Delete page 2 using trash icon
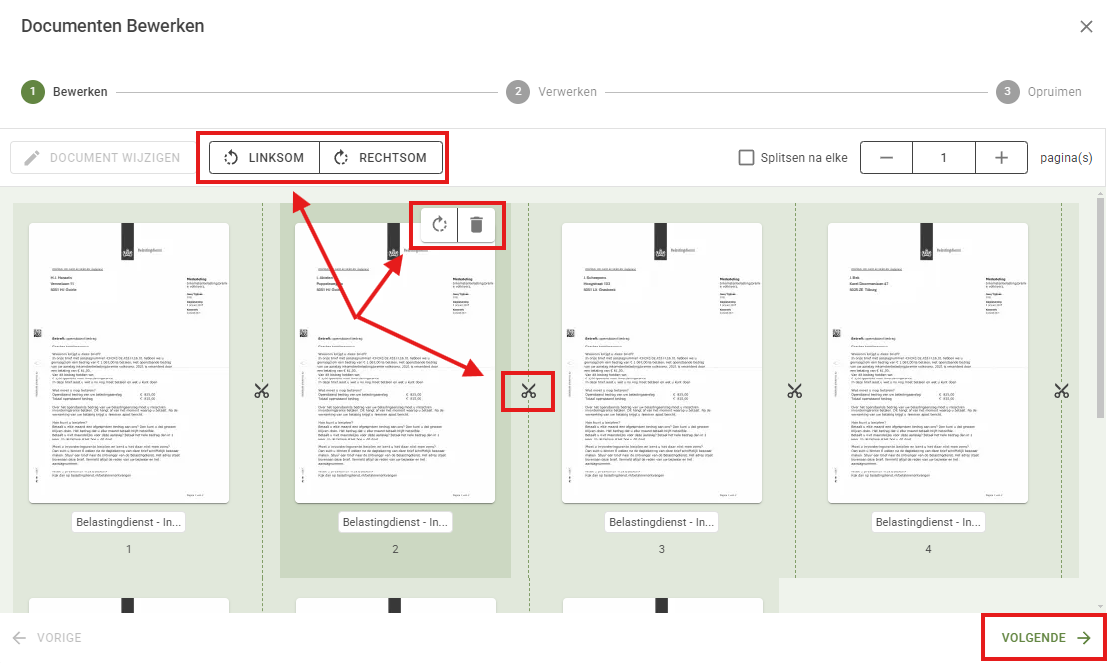 point(476,225)
